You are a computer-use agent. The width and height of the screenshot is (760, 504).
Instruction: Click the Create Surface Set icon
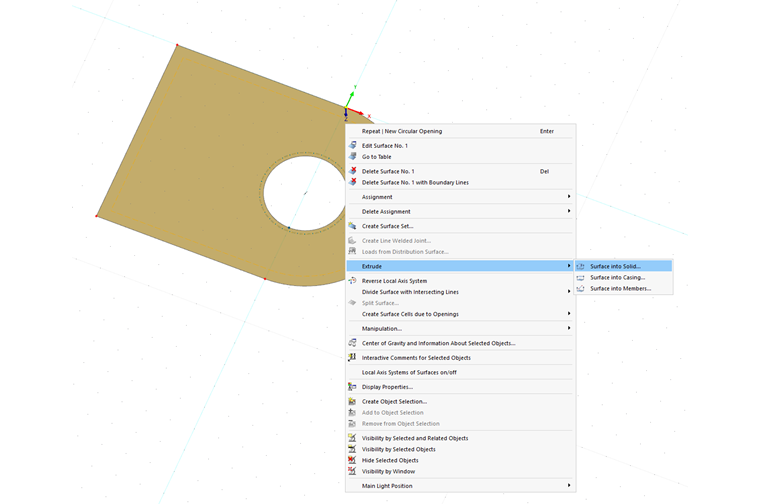353,226
